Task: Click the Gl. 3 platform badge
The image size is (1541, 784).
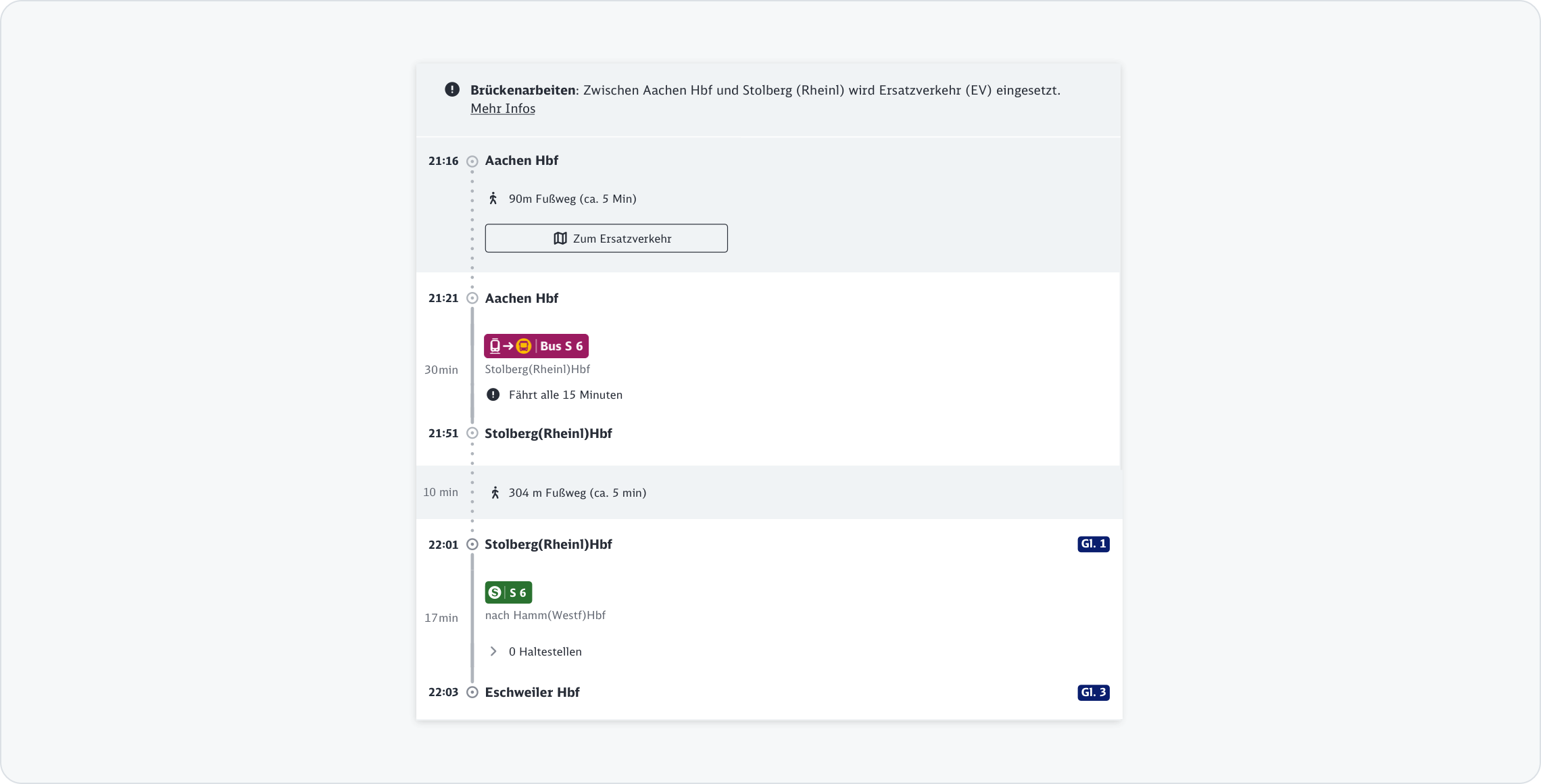Action: (1093, 692)
